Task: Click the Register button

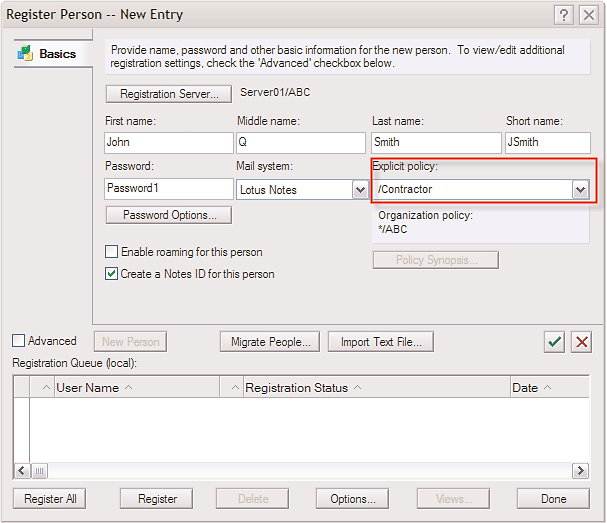Action: [x=157, y=499]
